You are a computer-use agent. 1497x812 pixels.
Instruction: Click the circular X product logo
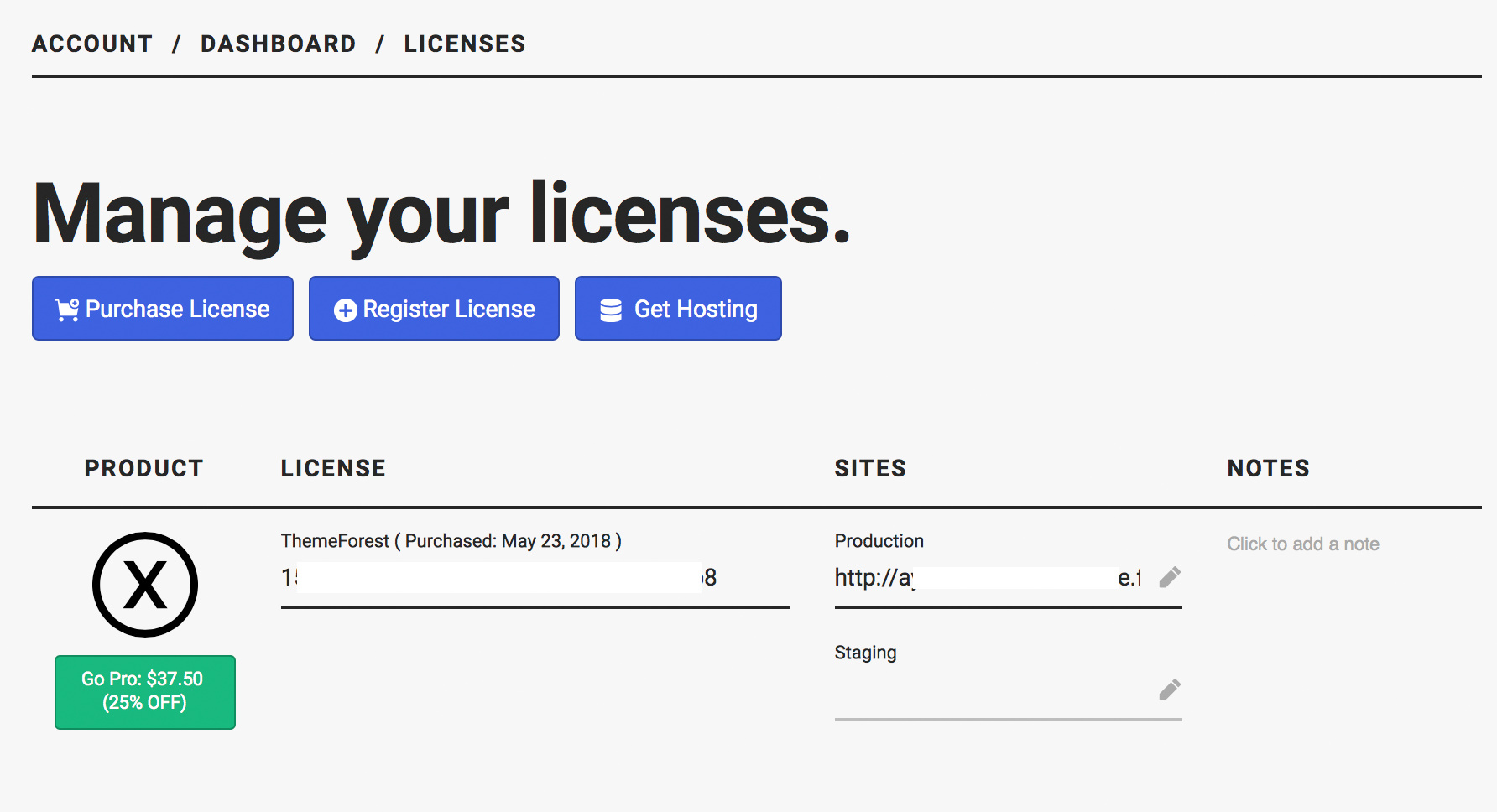pos(145,585)
